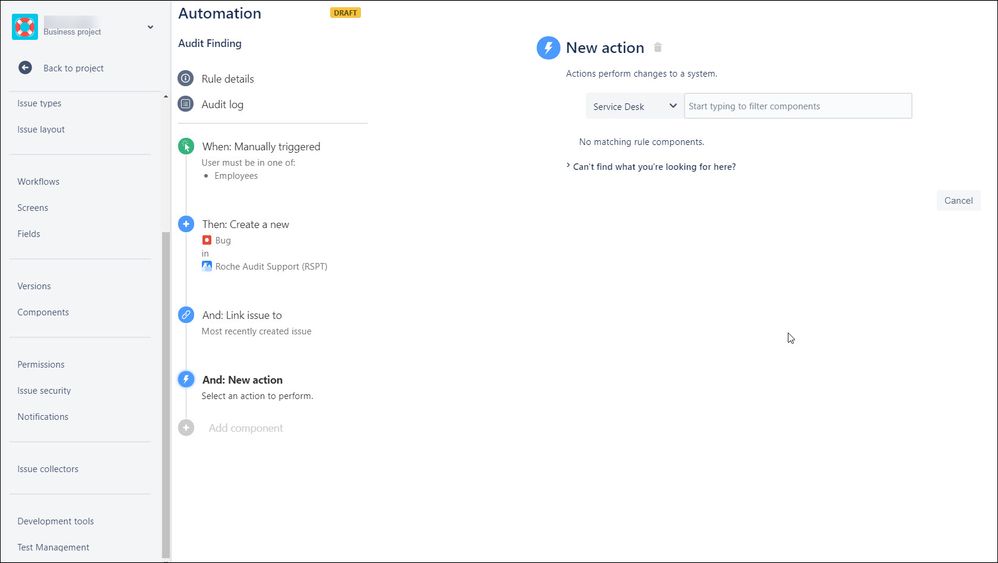Click the Audit Finding rule name
The width and height of the screenshot is (998, 563).
coord(209,43)
